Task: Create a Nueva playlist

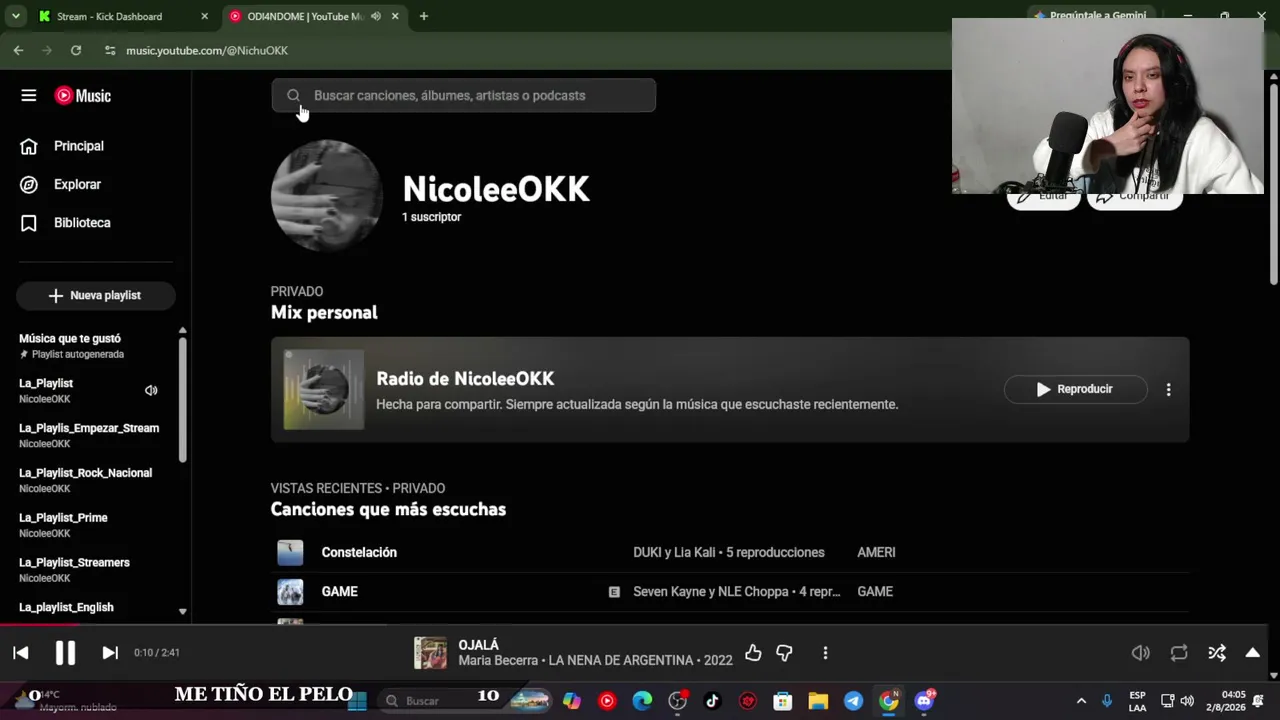Action: tap(96, 295)
